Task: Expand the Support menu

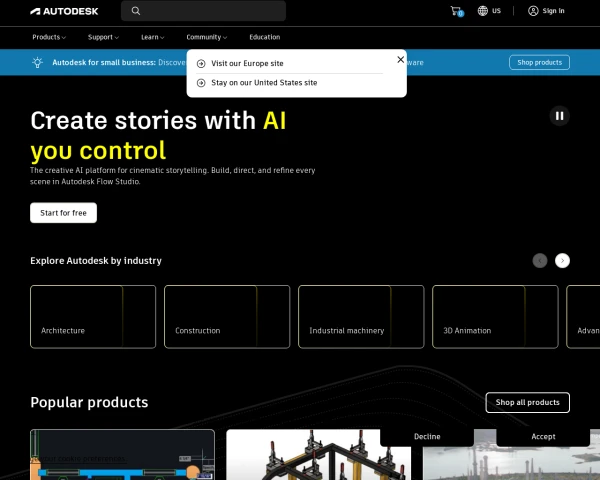Action: (103, 37)
